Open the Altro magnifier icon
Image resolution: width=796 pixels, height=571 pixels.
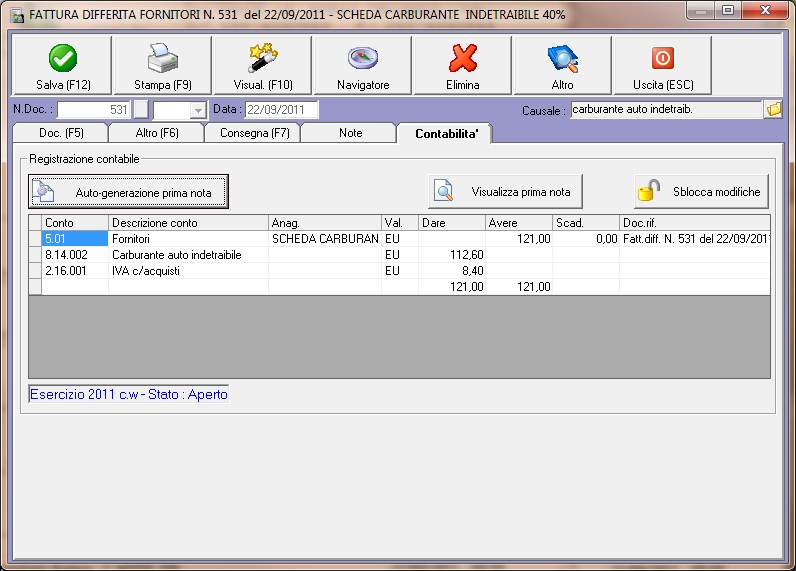click(562, 58)
